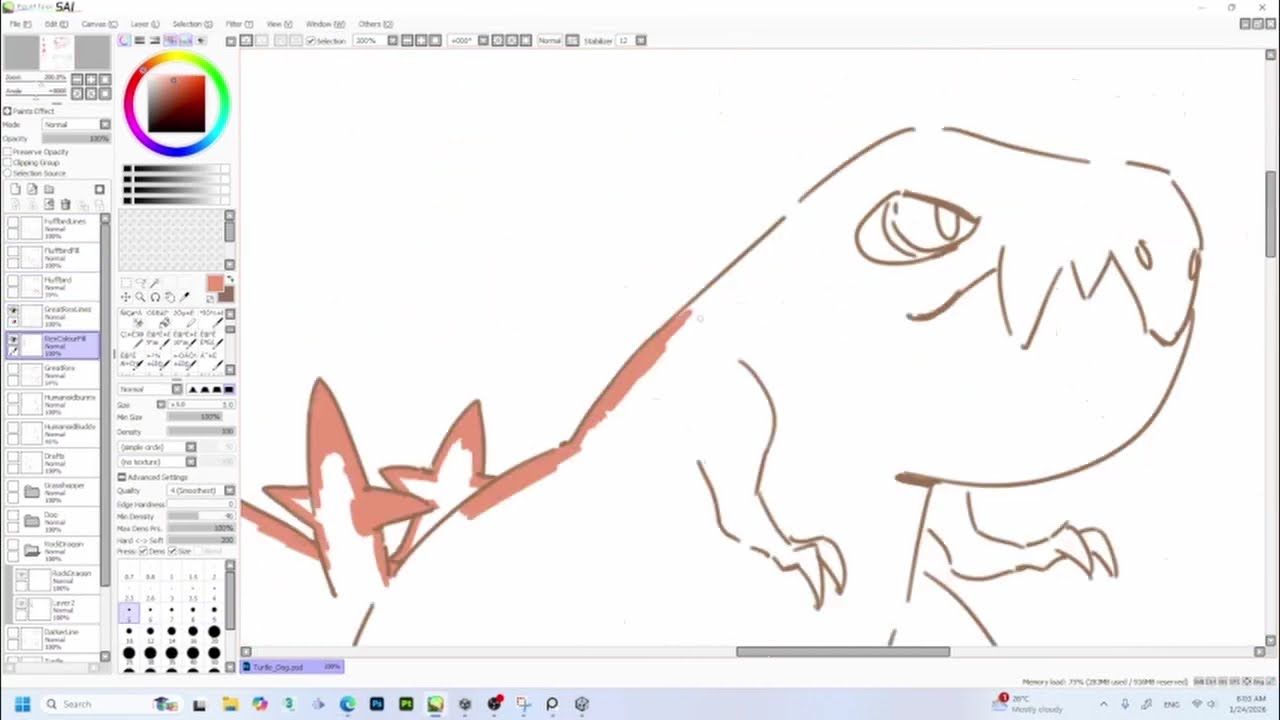Create a new linework layer
The image size is (1280, 720).
click(x=32, y=189)
